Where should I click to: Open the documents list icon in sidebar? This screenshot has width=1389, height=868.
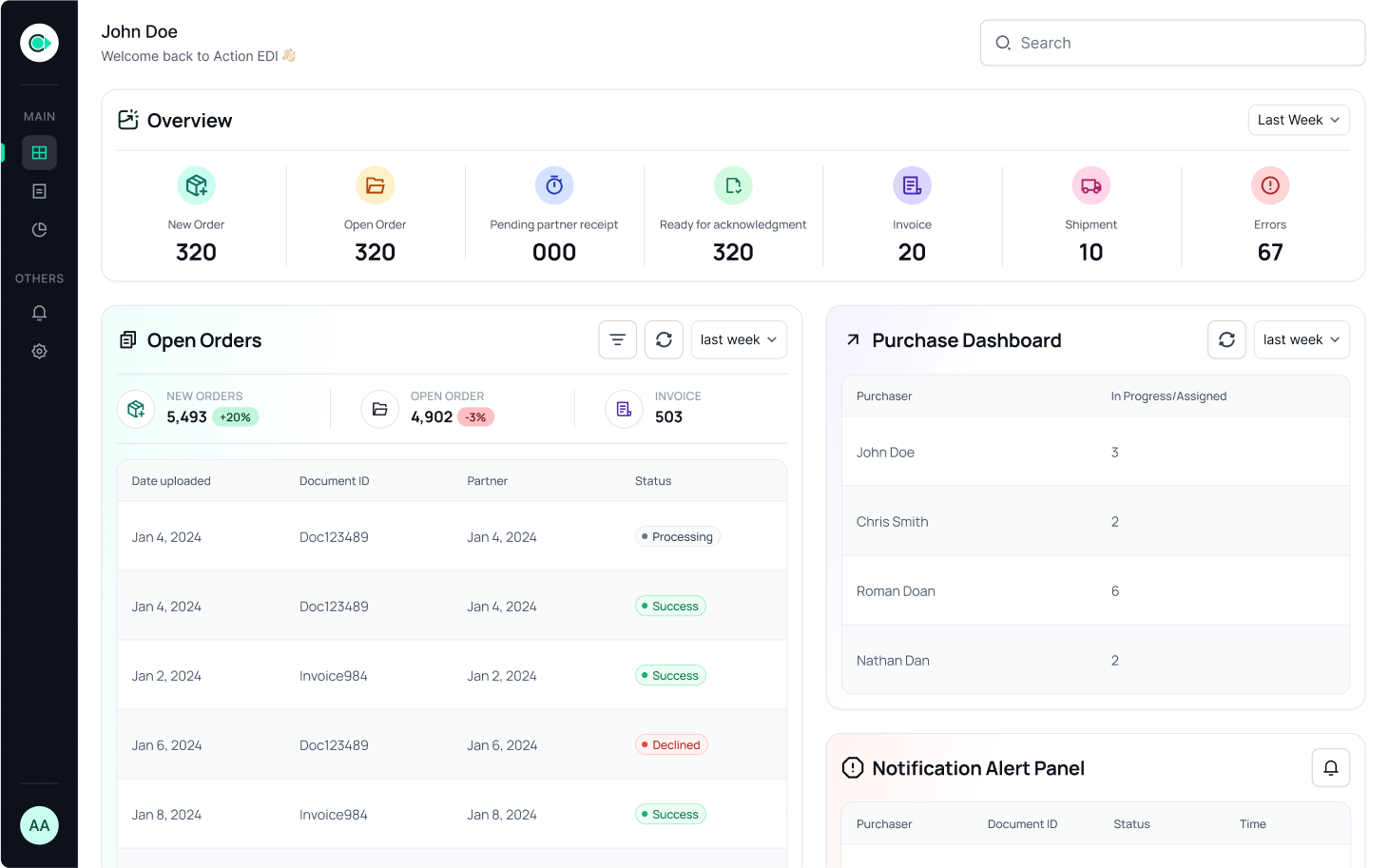point(39,191)
